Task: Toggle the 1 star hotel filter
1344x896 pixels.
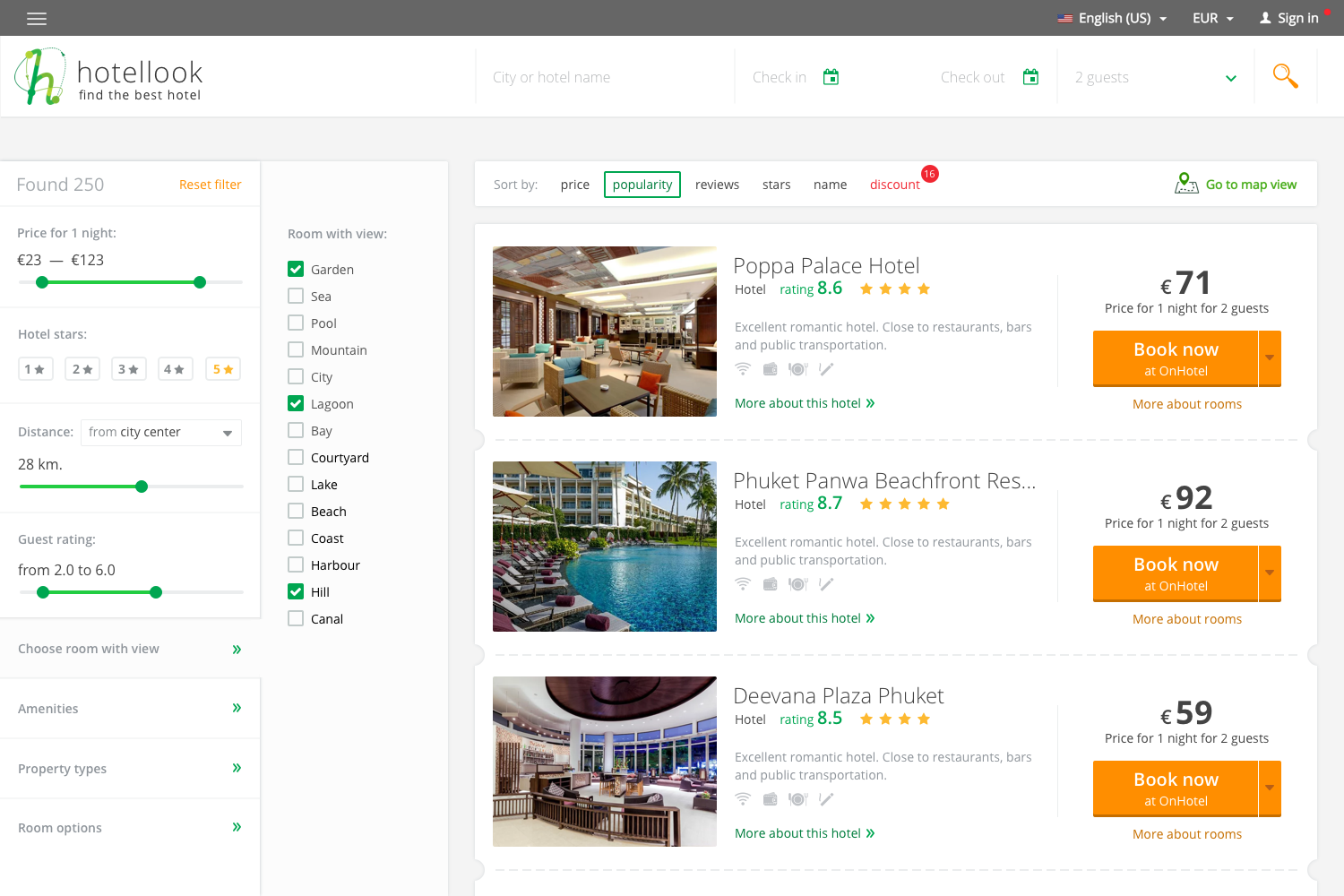Action: pyautogui.click(x=36, y=369)
